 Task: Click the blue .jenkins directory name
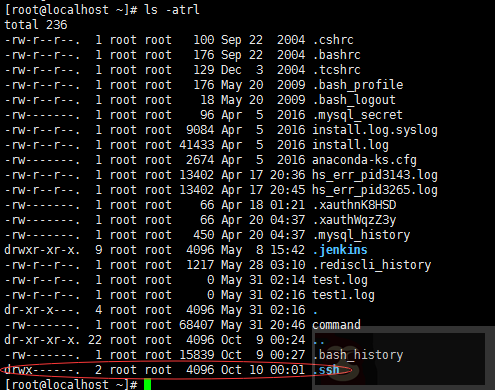click(x=340, y=250)
